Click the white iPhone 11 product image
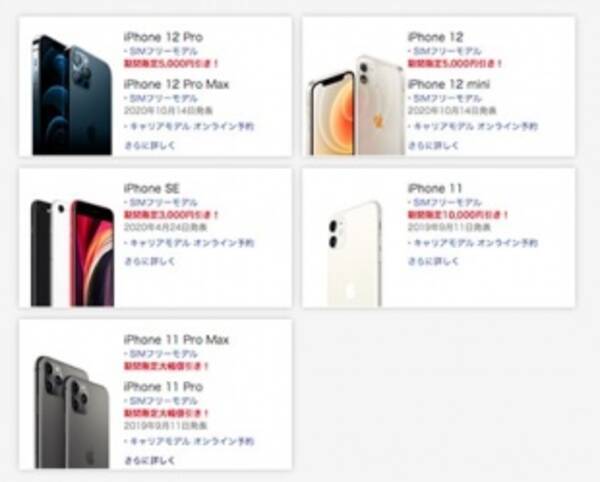The height and width of the screenshot is (482, 600). pos(354,254)
